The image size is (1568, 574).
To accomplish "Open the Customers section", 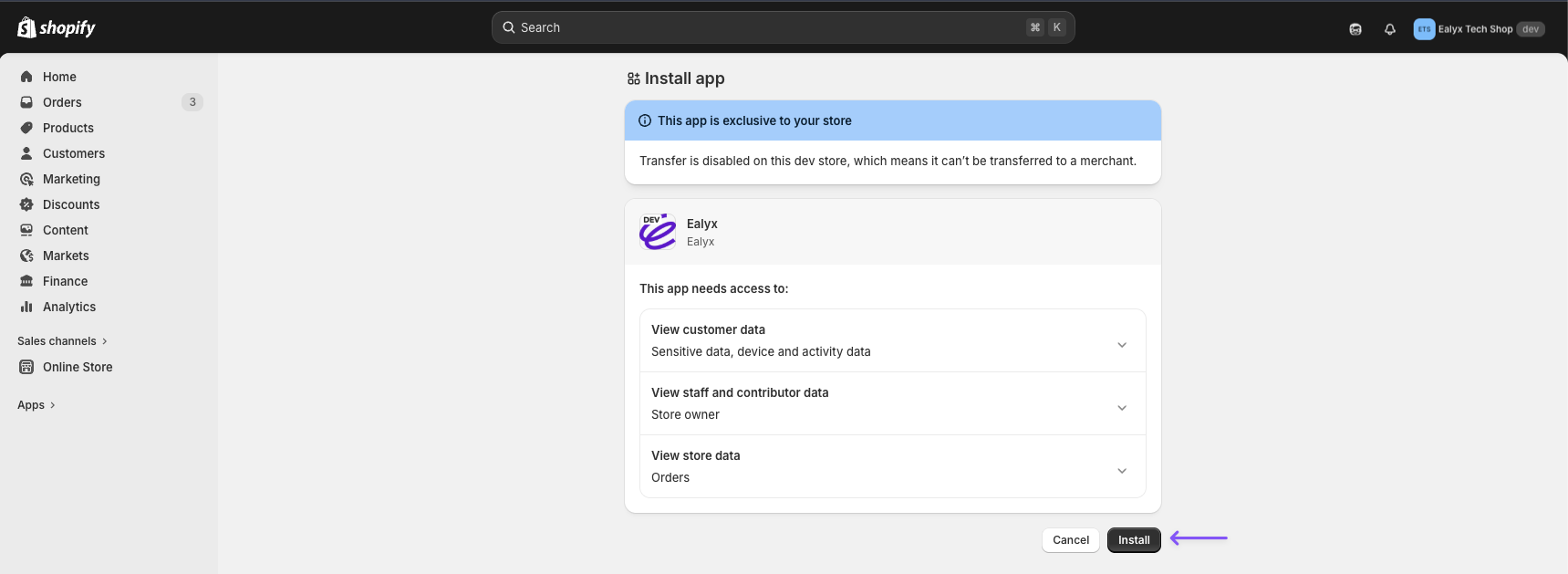I will click(74, 153).
